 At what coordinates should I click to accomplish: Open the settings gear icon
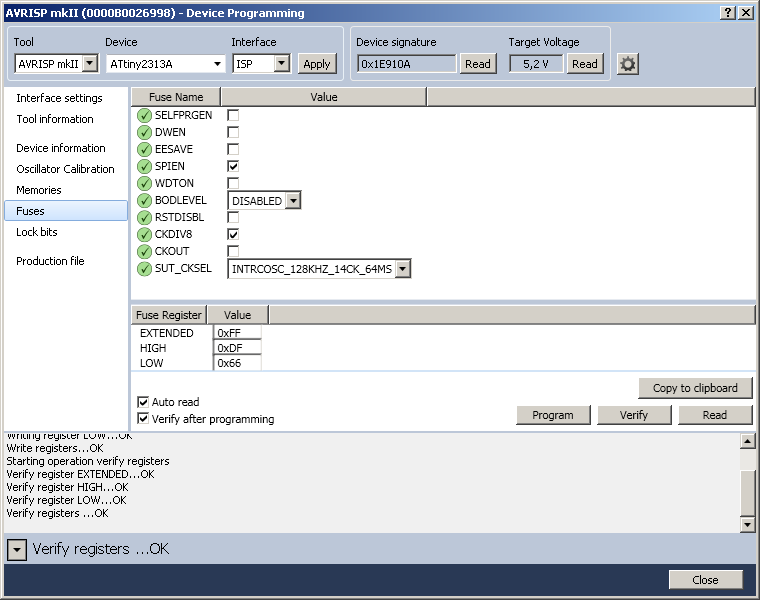click(x=628, y=64)
